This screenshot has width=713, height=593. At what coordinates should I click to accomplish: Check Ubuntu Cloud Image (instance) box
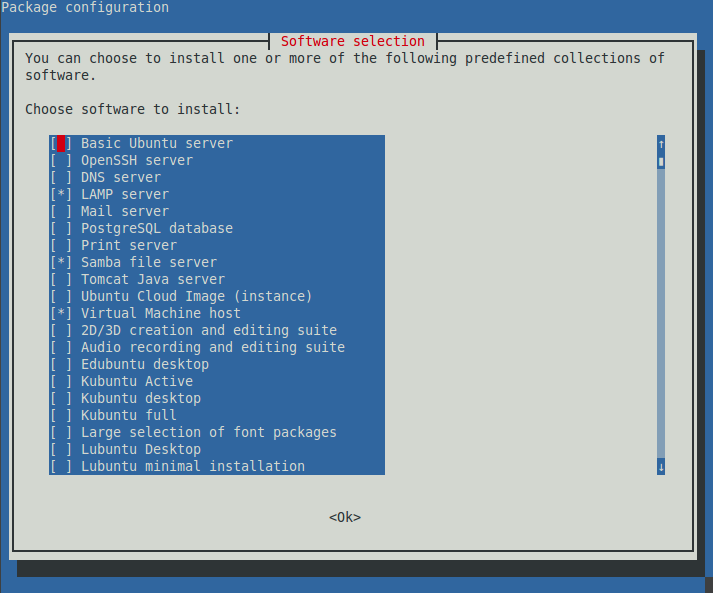61,296
